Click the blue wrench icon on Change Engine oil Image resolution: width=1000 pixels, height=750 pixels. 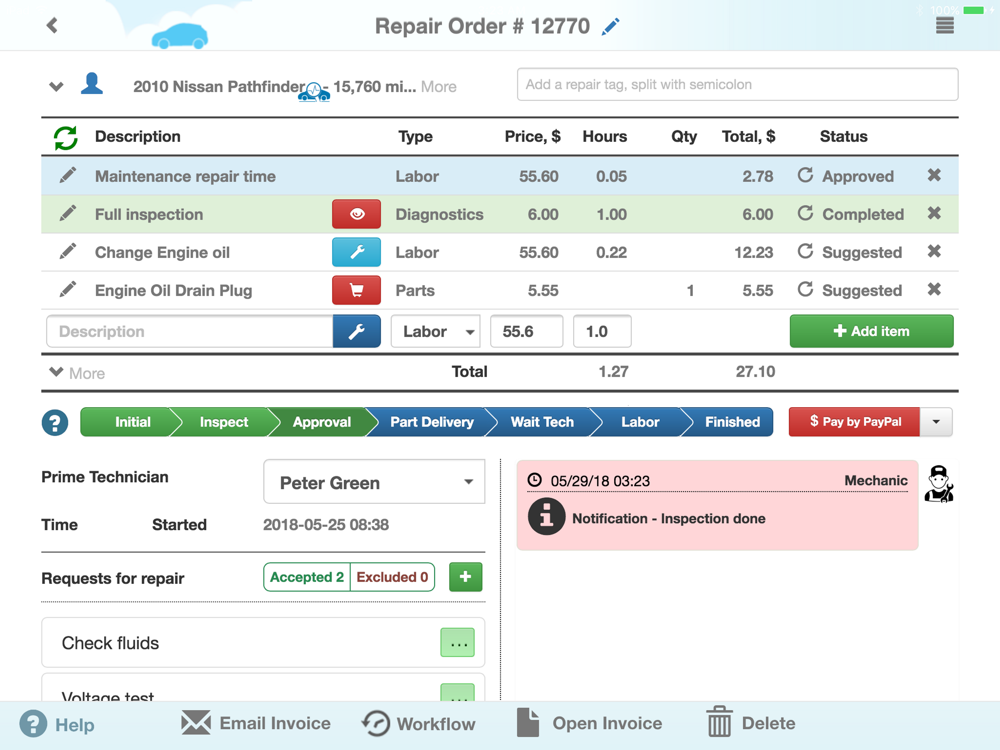coord(357,253)
